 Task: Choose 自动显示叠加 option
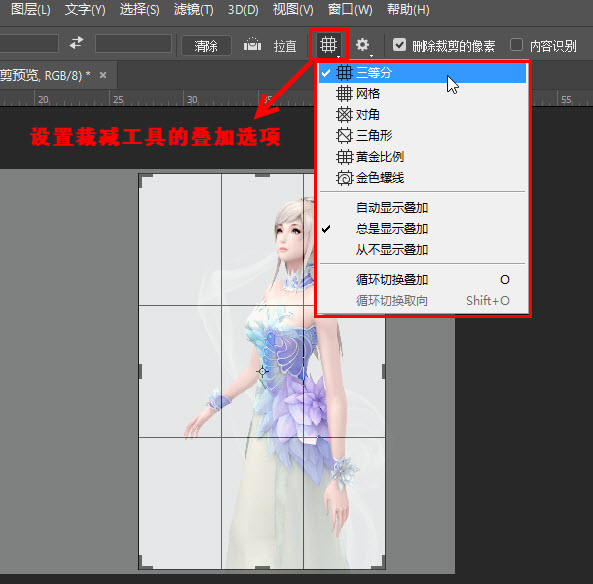(422, 208)
